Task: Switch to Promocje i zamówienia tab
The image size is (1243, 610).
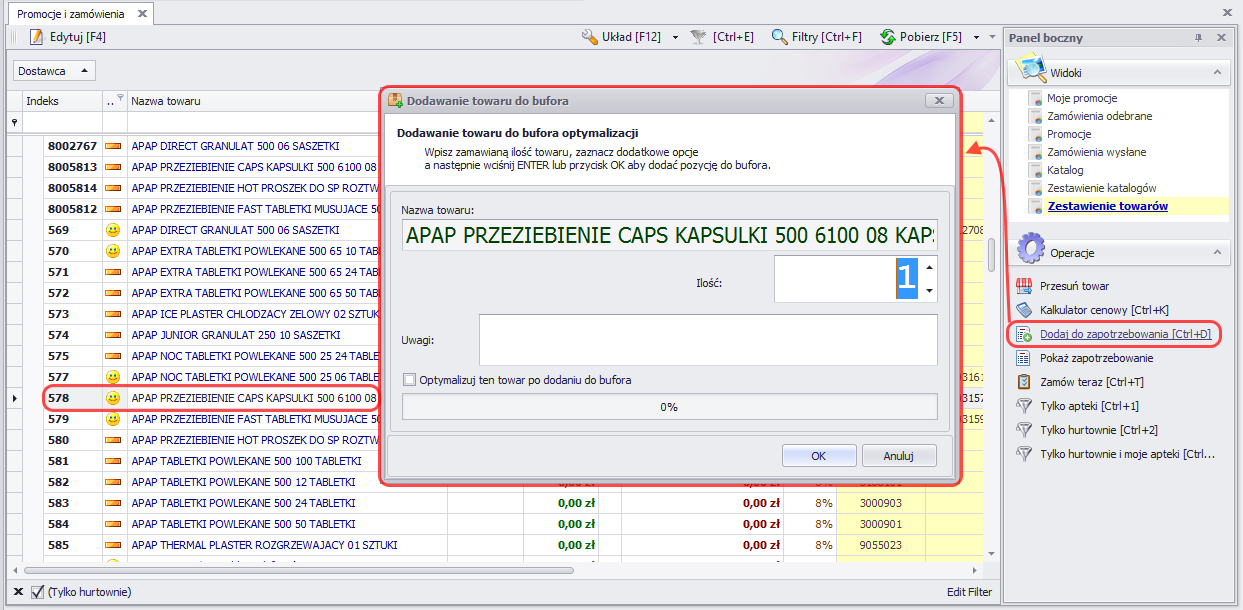Action: [x=69, y=14]
